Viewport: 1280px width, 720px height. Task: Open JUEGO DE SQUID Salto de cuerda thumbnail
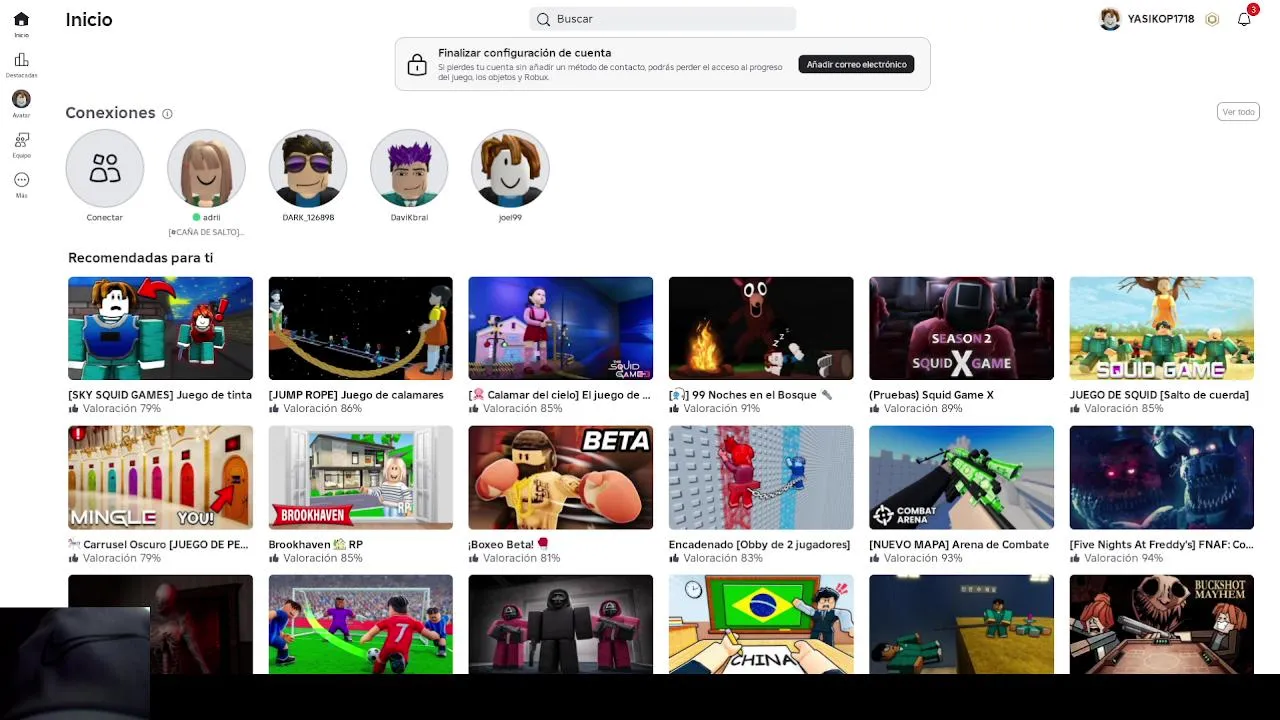[x=1161, y=328]
